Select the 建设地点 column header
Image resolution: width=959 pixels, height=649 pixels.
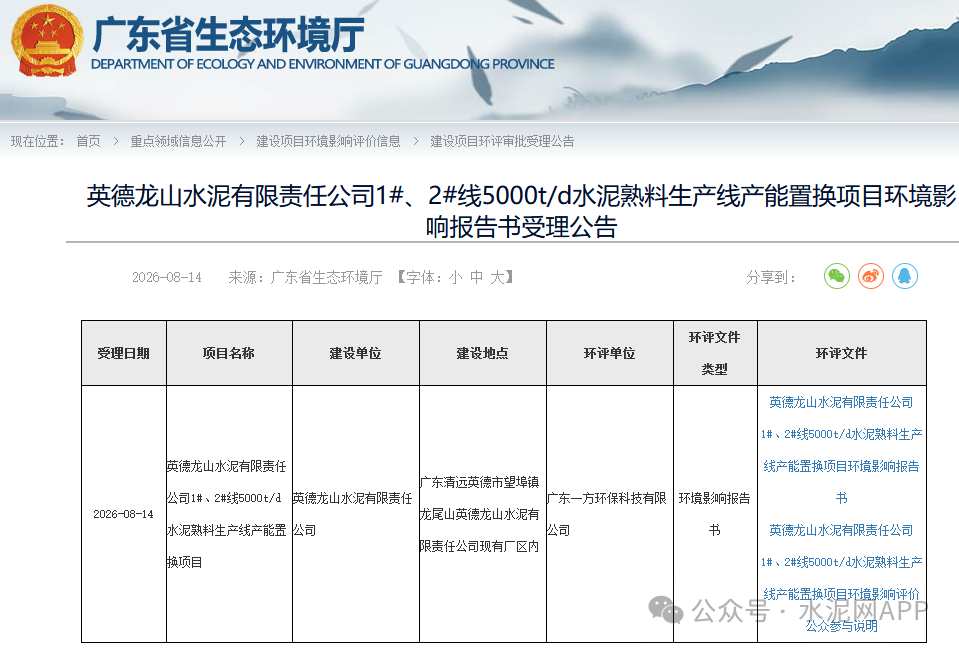point(483,353)
